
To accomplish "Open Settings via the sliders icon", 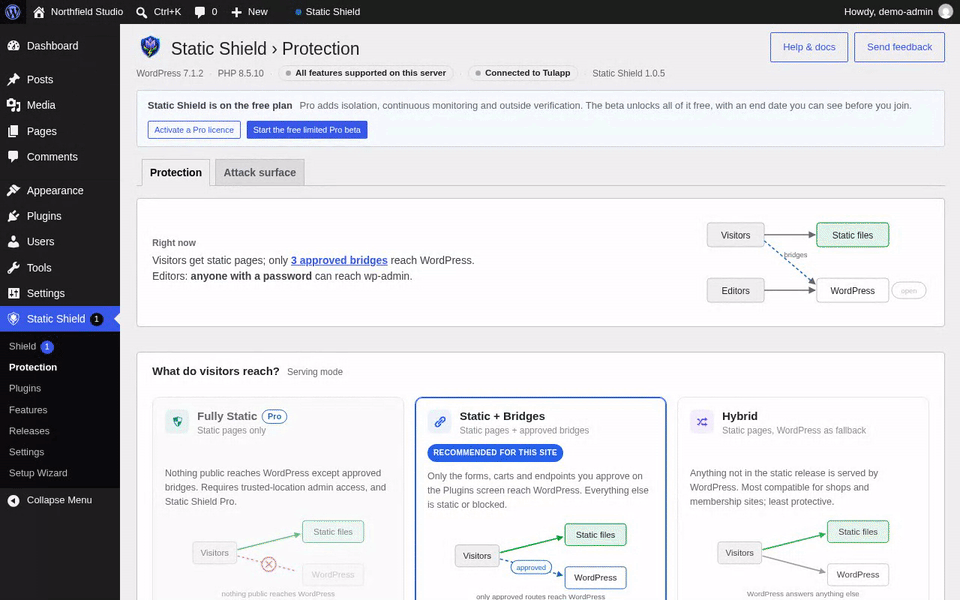I will (x=13, y=293).
